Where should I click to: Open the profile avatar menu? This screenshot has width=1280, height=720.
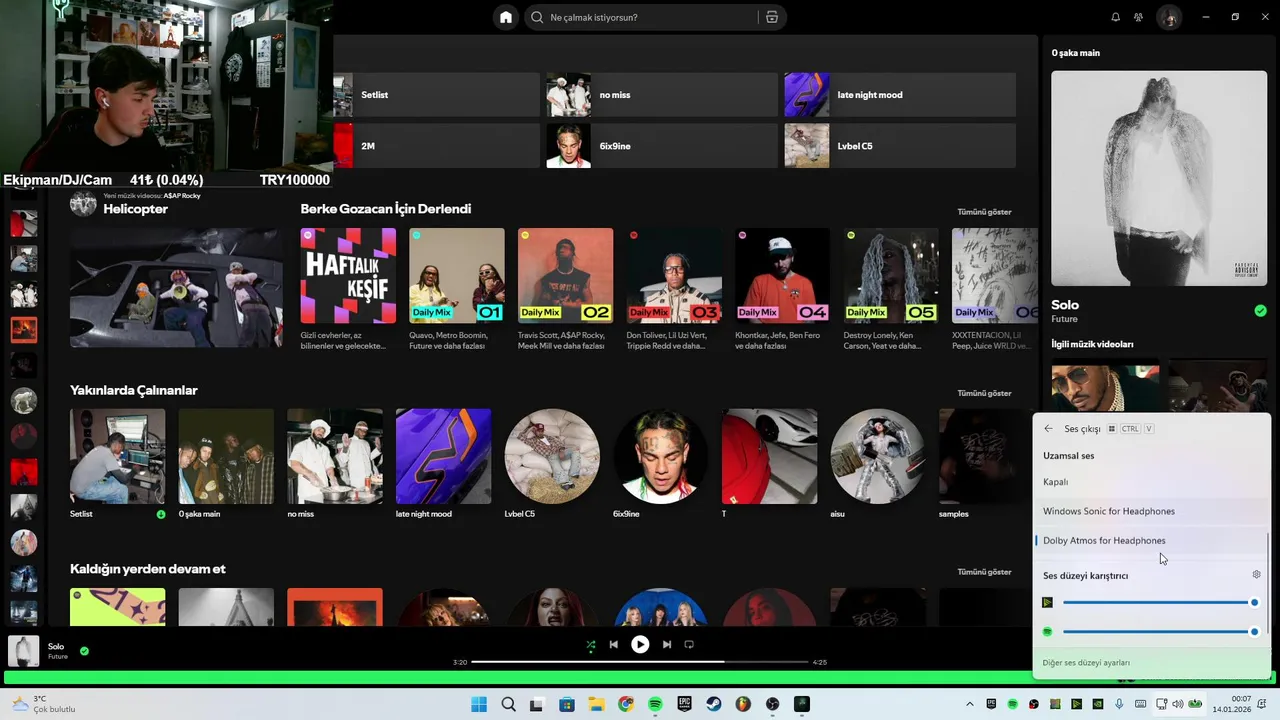coord(1169,17)
